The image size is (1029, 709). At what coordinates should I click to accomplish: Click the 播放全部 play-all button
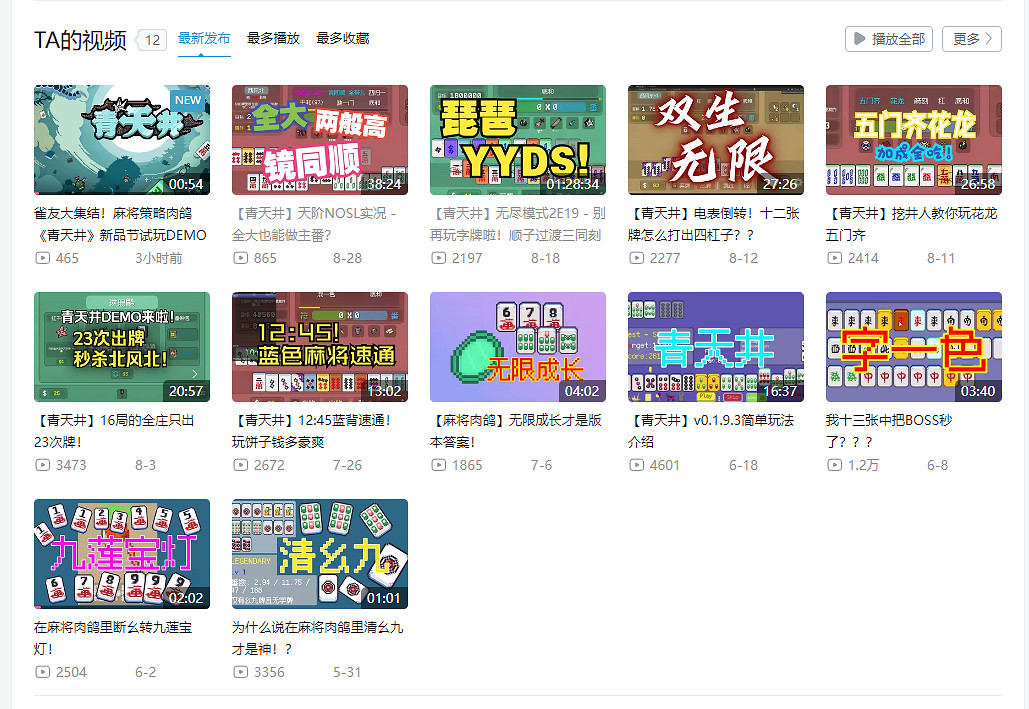click(889, 39)
